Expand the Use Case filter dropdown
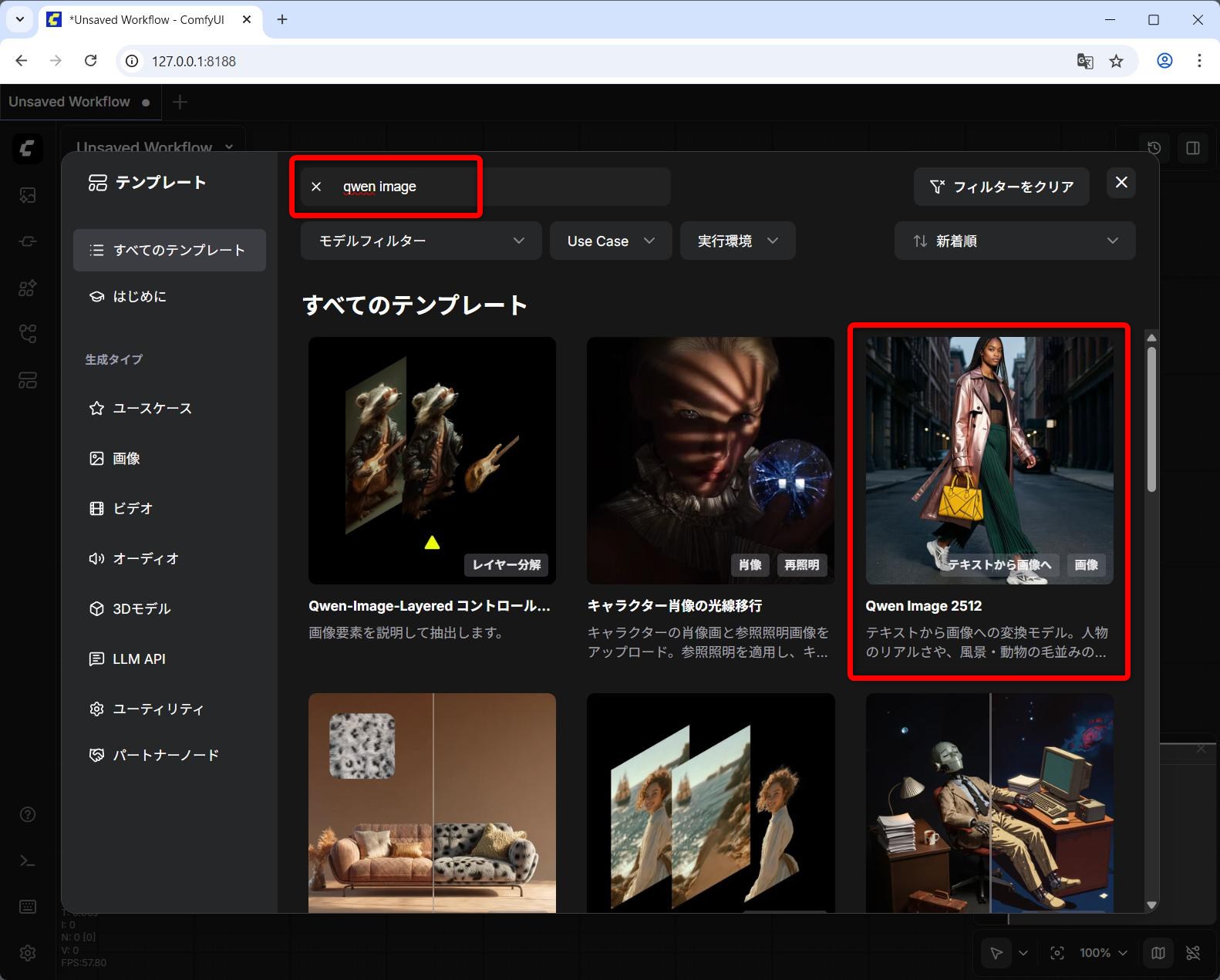The image size is (1220, 980). [x=610, y=241]
